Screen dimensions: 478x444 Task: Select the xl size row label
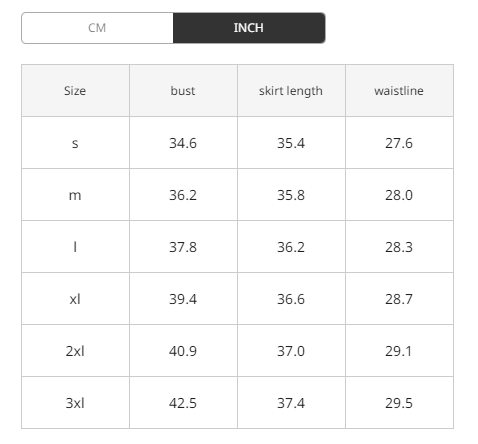click(x=75, y=299)
